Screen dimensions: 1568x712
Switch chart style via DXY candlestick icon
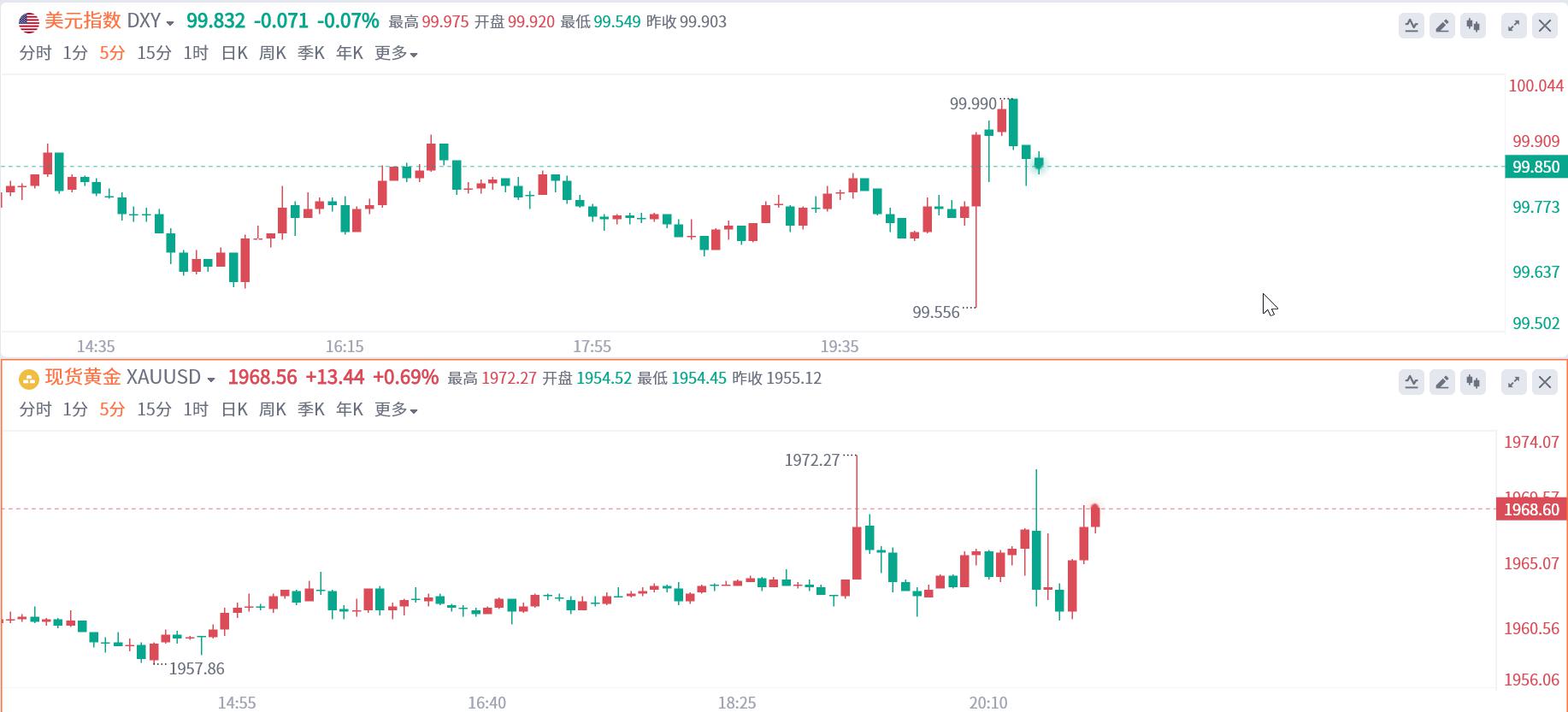1473,26
